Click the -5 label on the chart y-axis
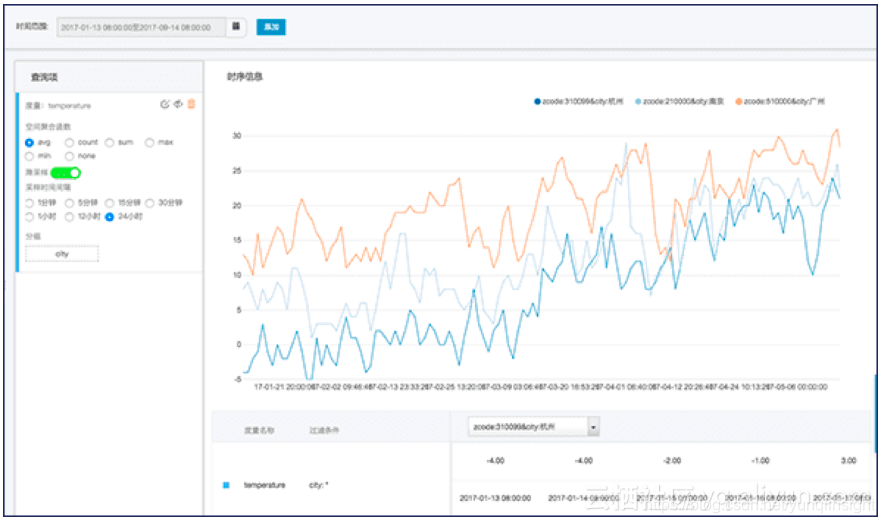 (x=238, y=379)
